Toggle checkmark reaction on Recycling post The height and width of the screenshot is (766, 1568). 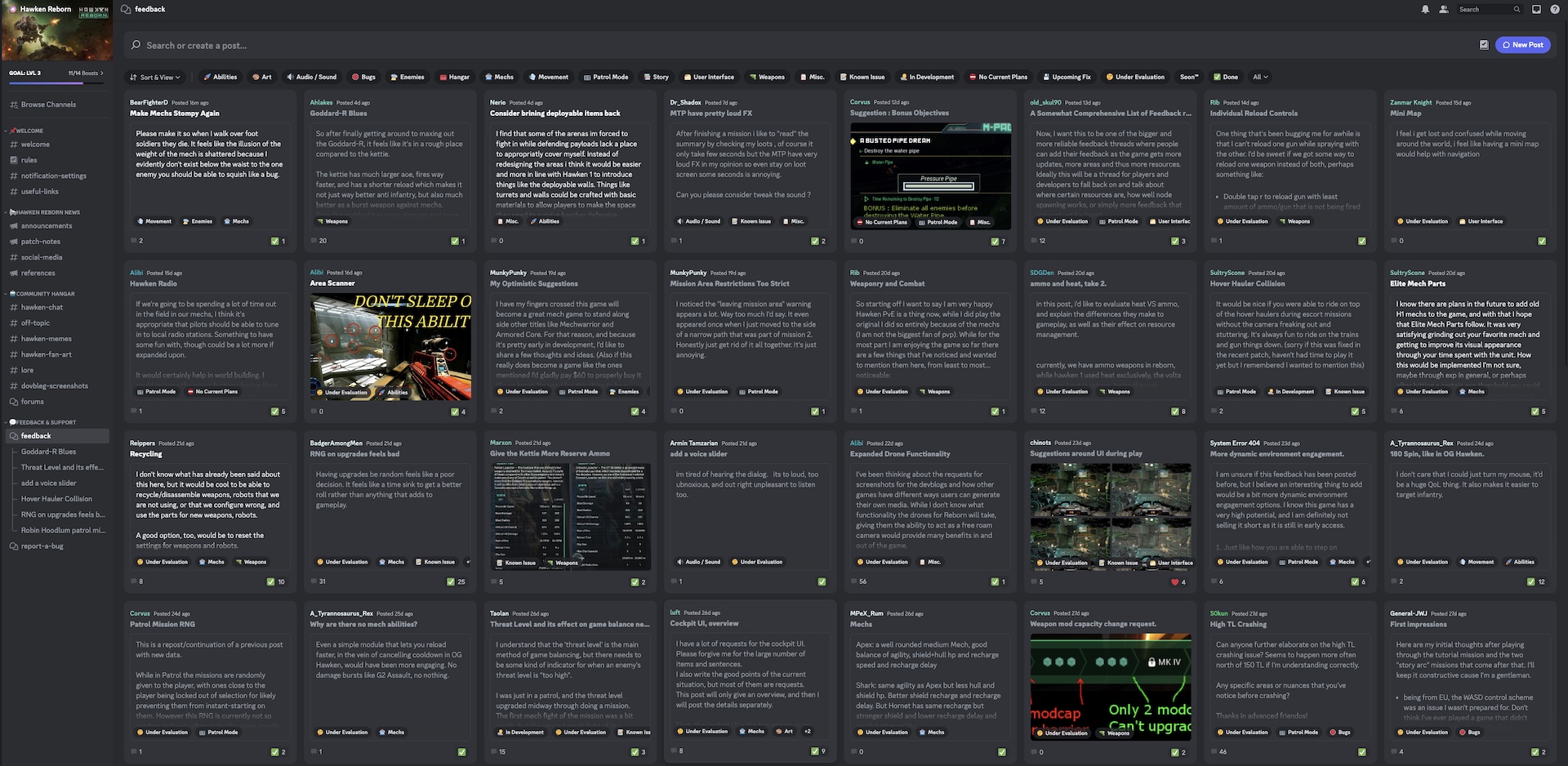[270, 582]
